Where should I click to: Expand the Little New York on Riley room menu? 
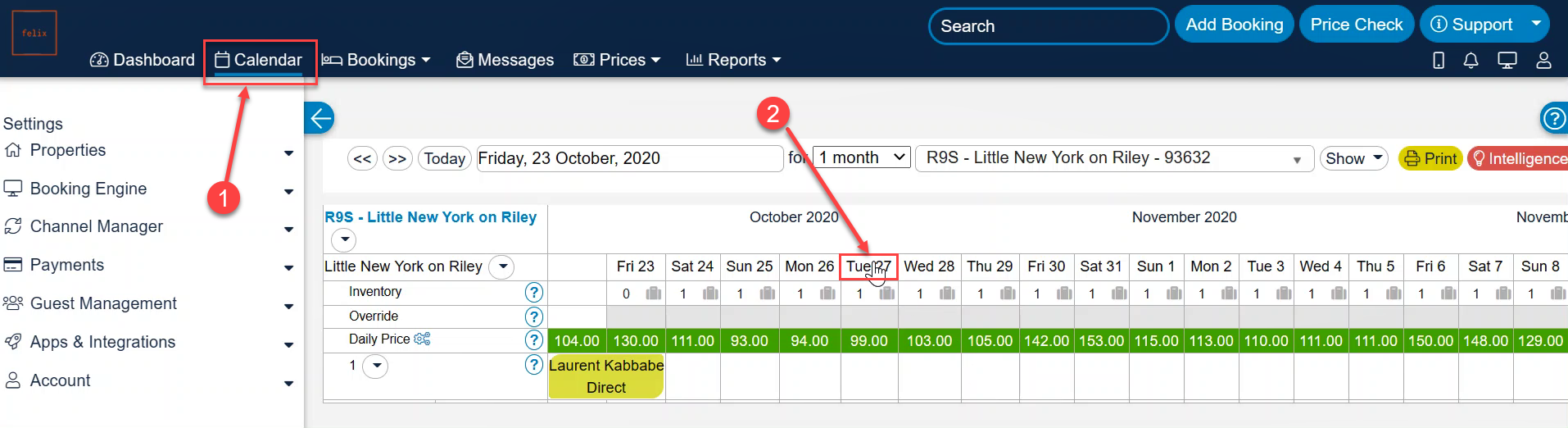tap(501, 266)
